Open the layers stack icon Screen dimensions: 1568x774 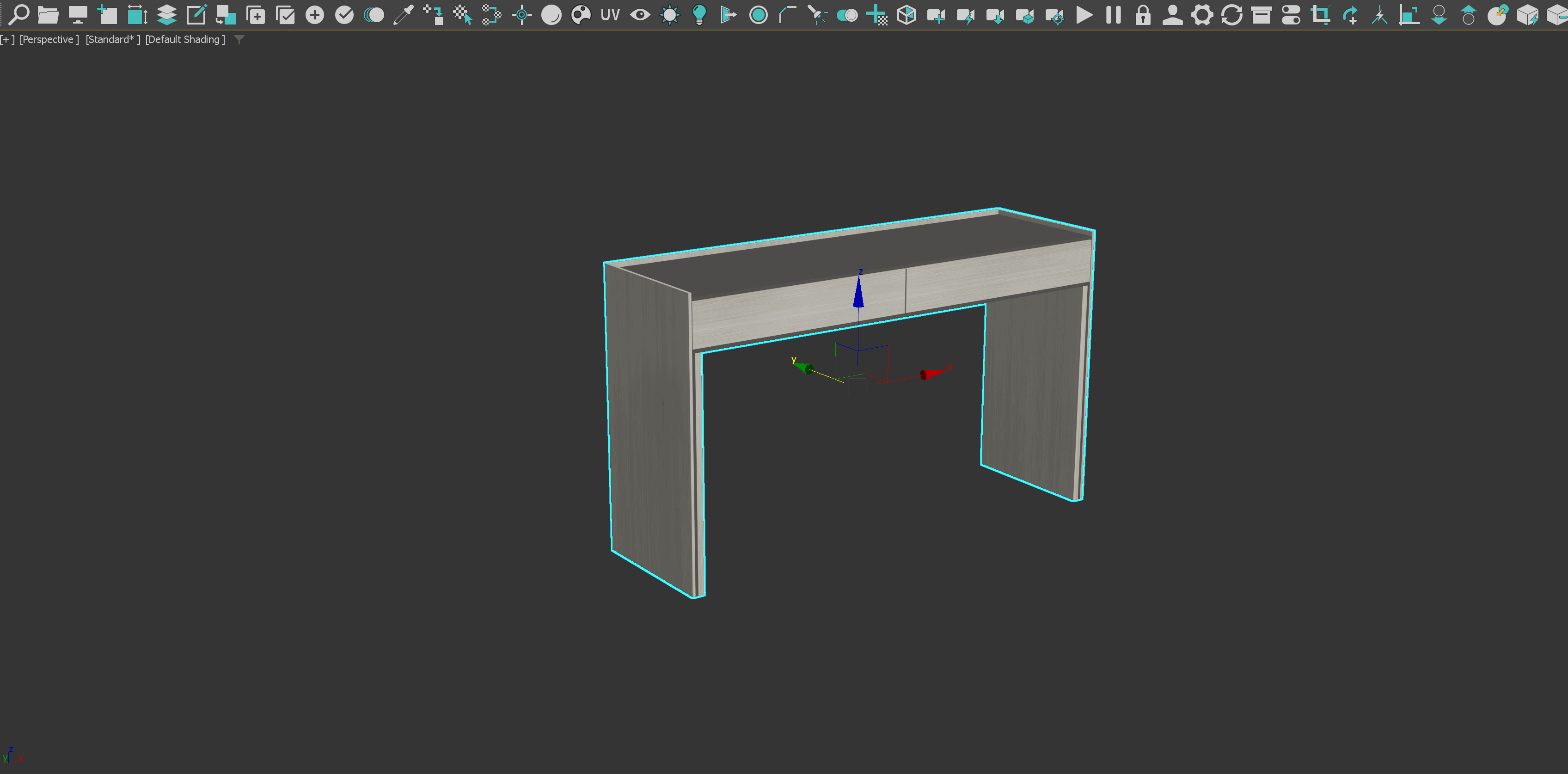click(167, 15)
